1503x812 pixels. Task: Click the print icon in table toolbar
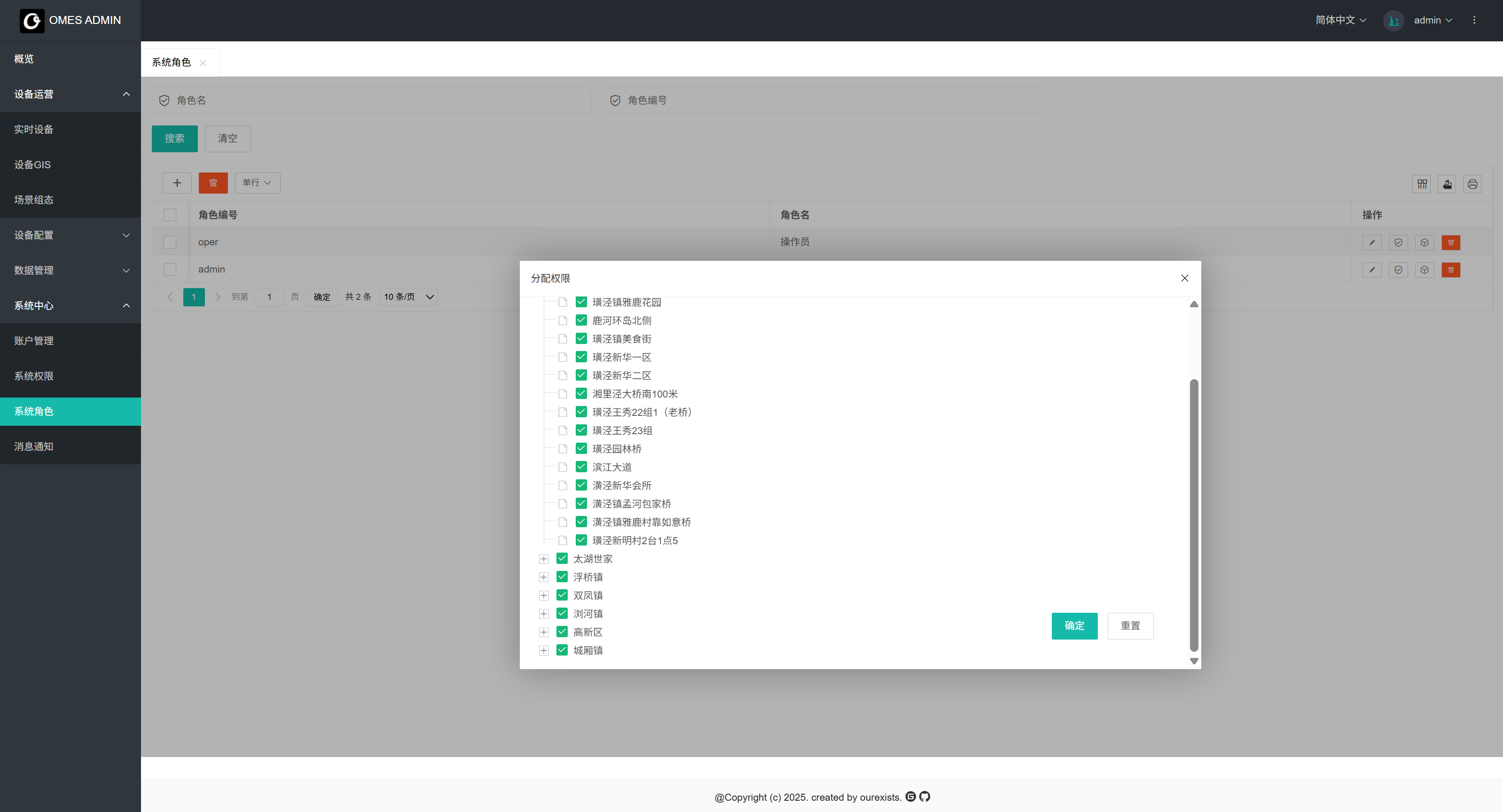(1472, 184)
